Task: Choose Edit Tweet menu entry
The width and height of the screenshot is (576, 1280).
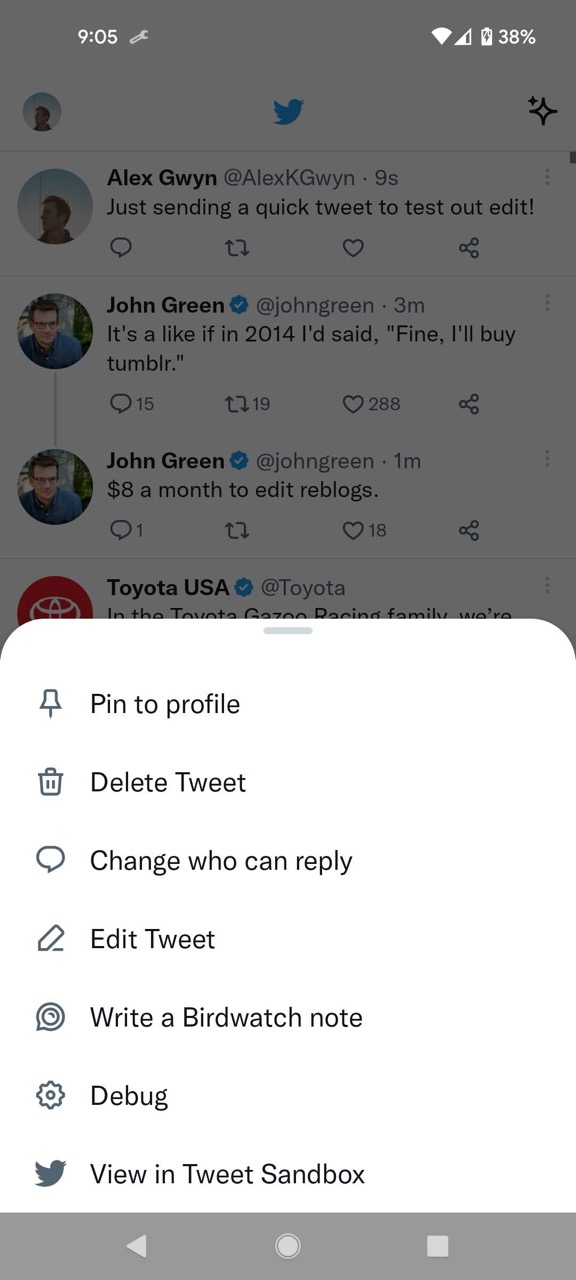Action: tap(288, 939)
